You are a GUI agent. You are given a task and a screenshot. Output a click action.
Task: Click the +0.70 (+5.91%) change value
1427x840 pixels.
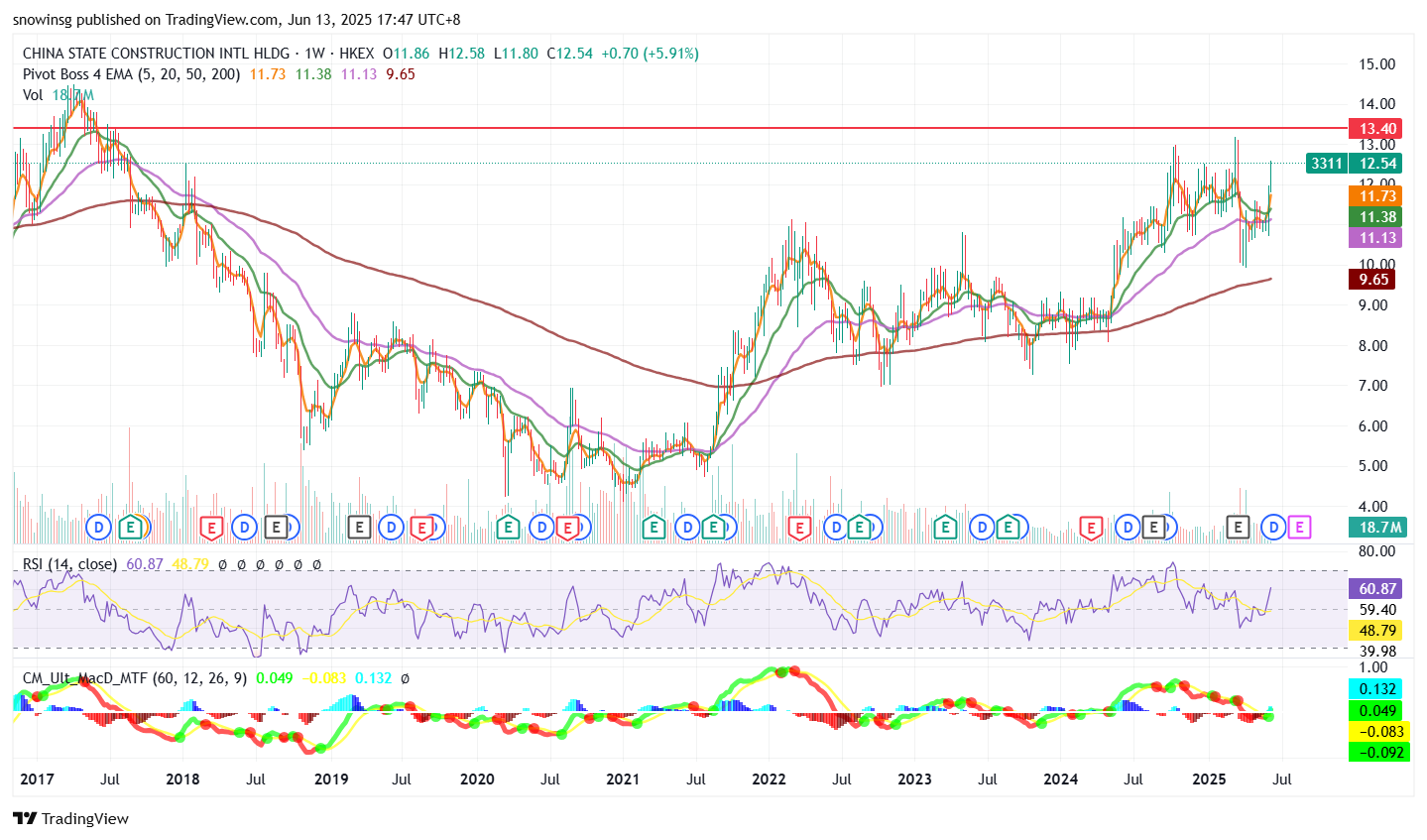pyautogui.click(x=650, y=54)
